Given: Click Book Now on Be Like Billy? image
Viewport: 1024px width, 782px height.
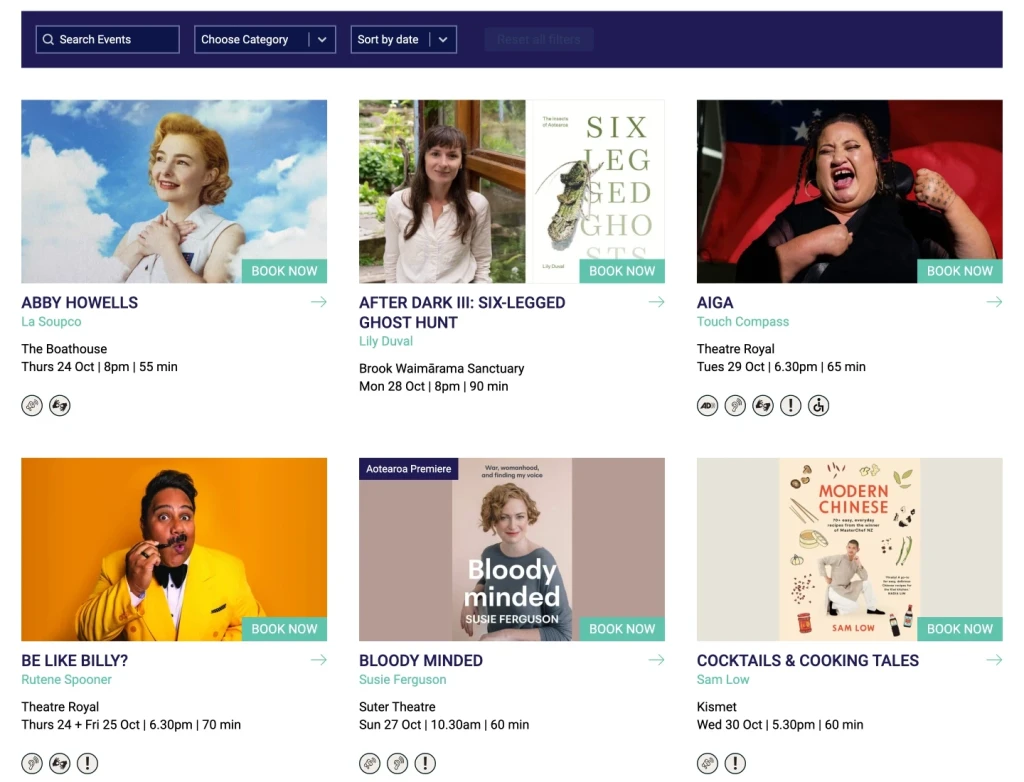Looking at the screenshot, I should [x=284, y=629].
